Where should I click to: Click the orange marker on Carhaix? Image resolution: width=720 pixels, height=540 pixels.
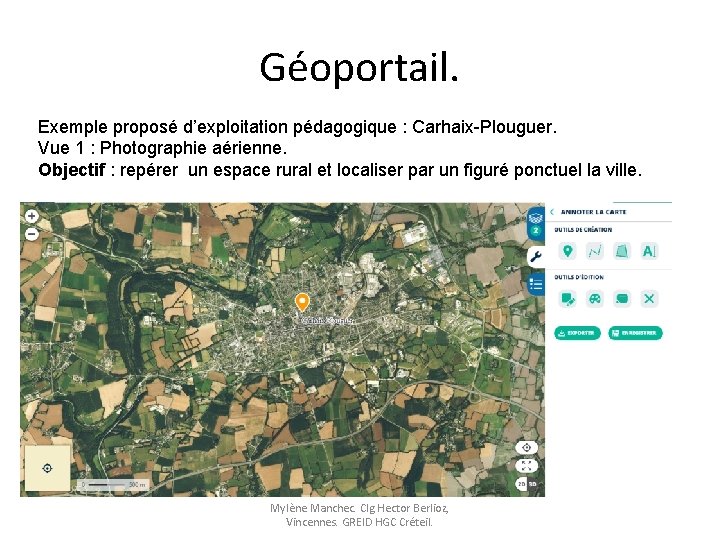point(302,303)
